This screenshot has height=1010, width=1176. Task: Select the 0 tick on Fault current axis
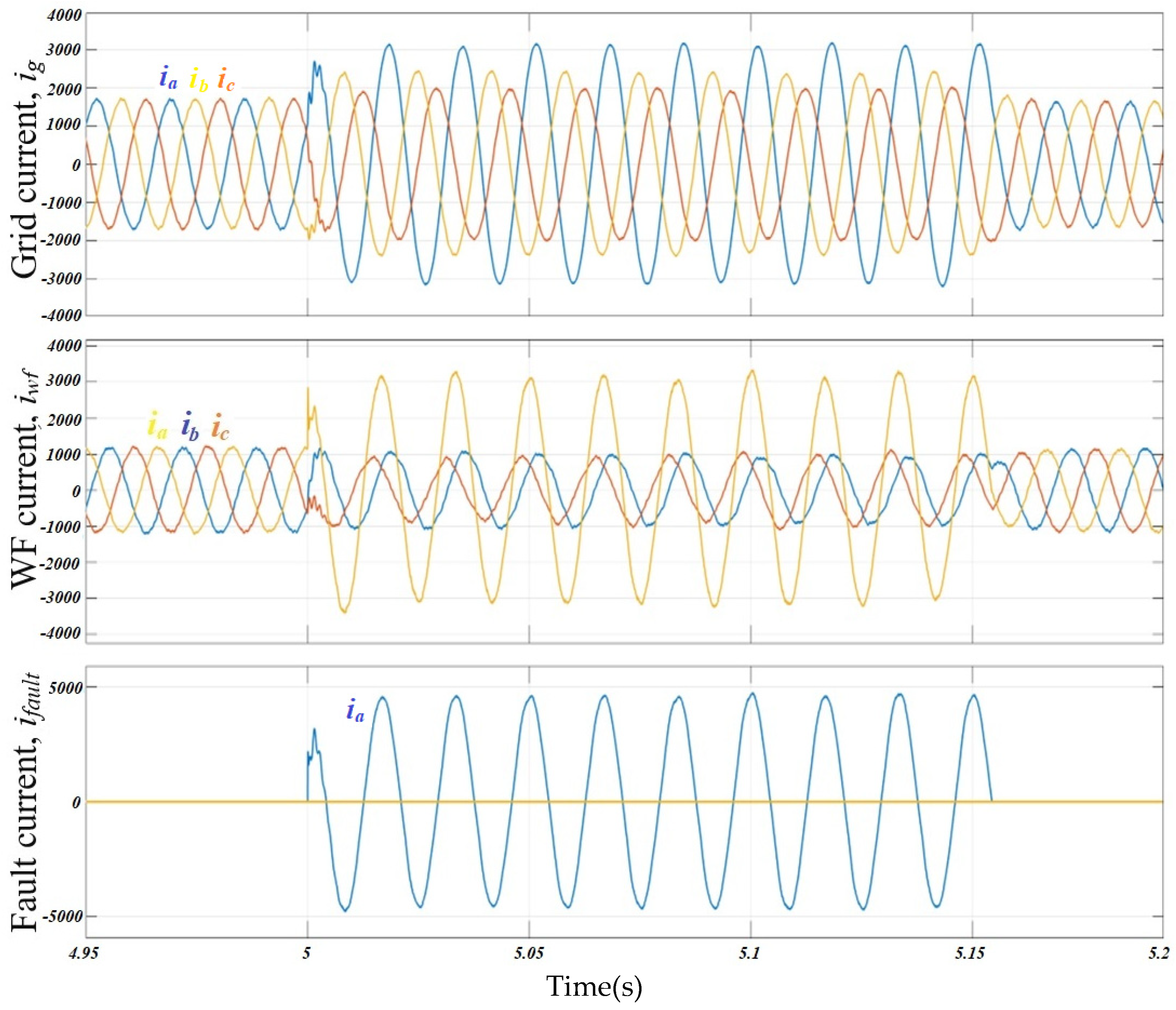(76, 803)
